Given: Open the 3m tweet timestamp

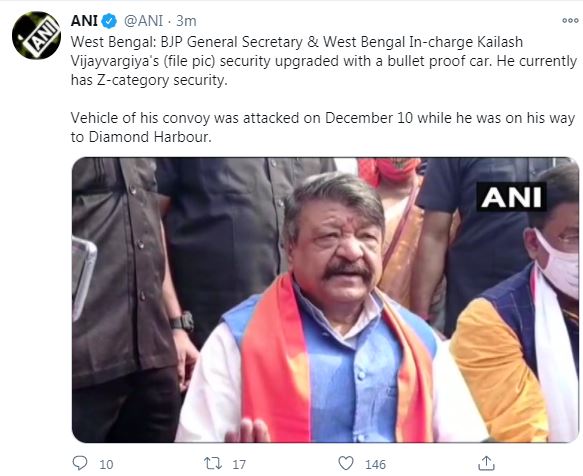Looking at the screenshot, I should (186, 21).
